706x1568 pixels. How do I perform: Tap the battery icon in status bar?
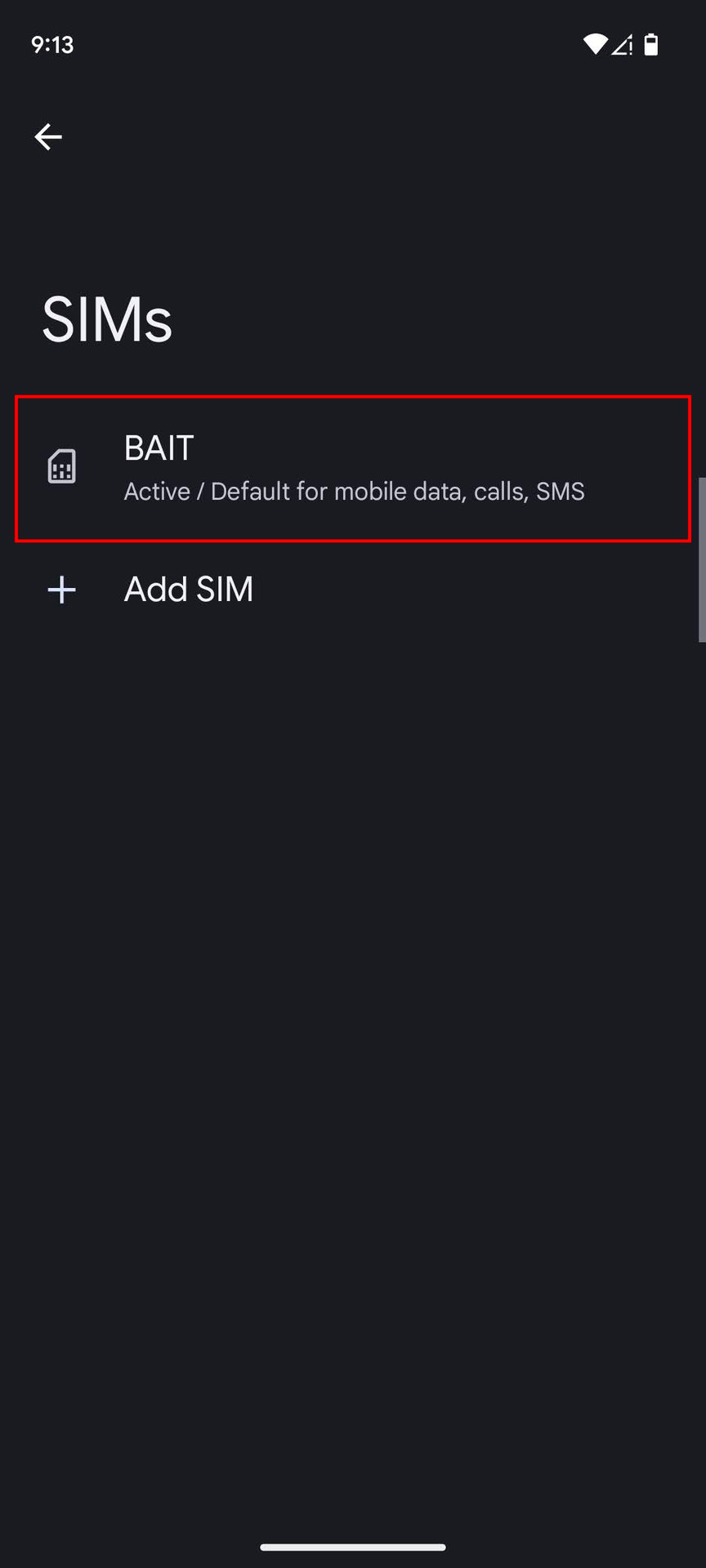pyautogui.click(x=651, y=45)
